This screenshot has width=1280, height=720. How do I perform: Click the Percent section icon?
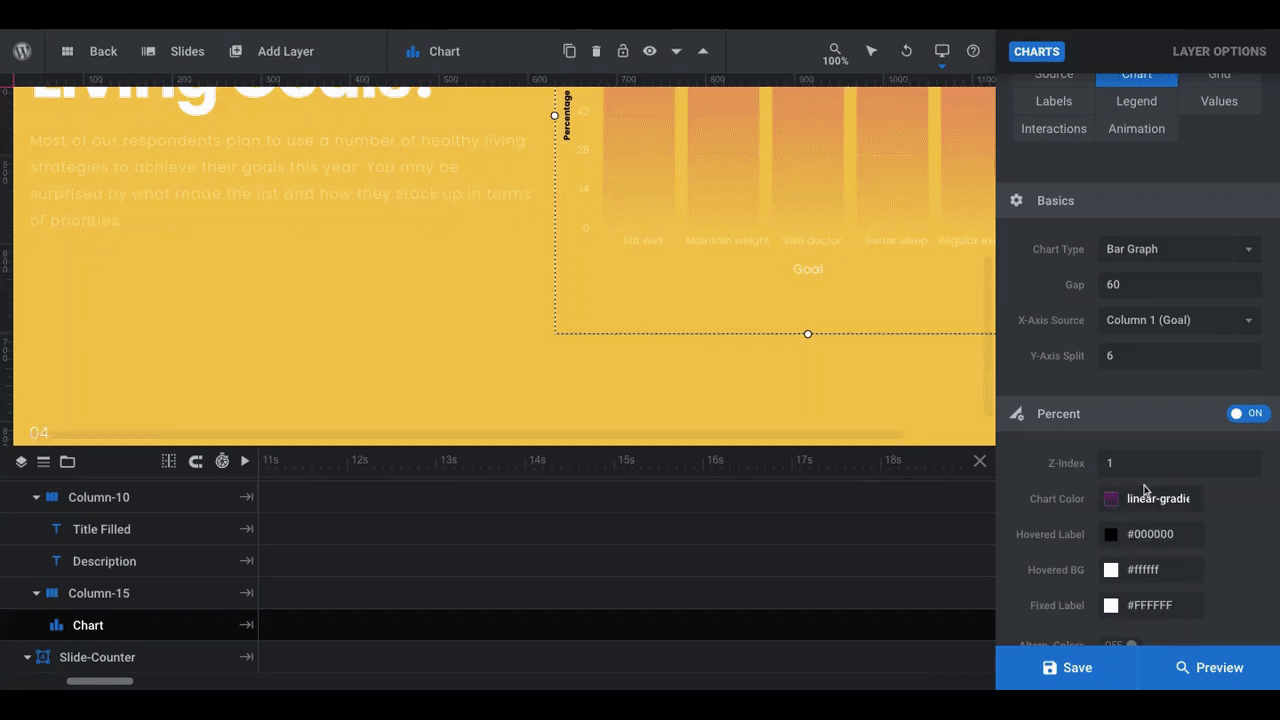click(1016, 414)
